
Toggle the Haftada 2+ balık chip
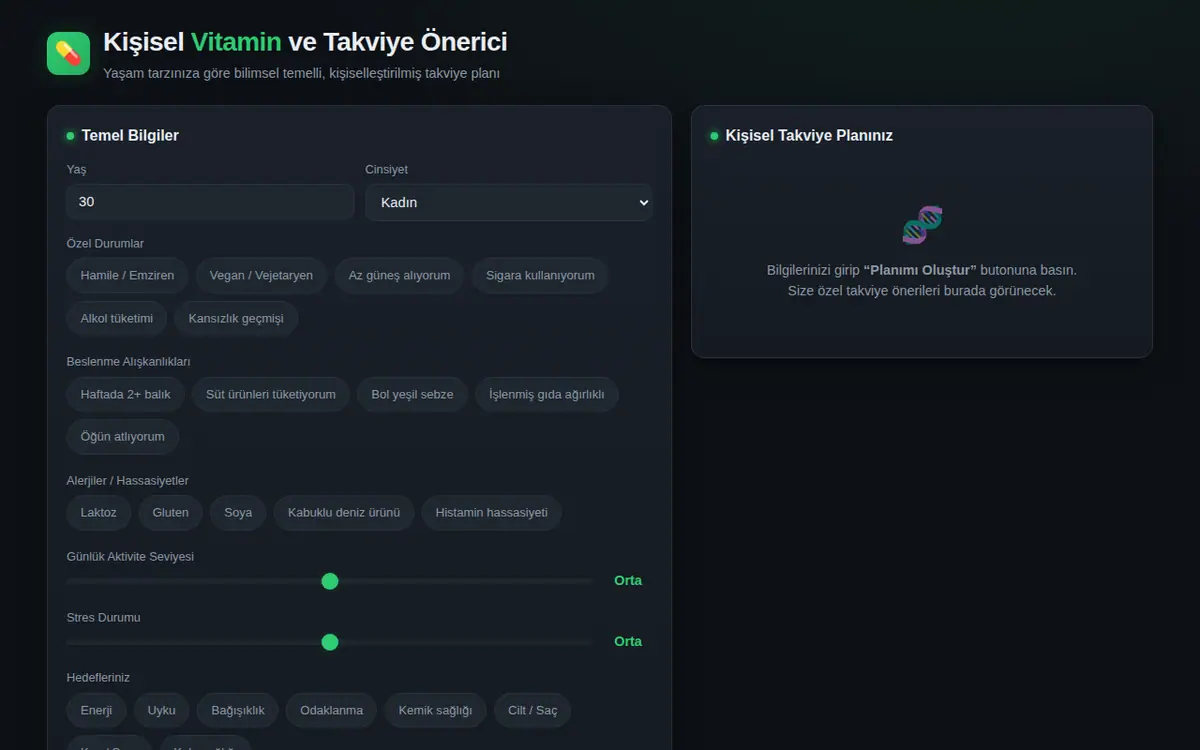click(x=126, y=395)
